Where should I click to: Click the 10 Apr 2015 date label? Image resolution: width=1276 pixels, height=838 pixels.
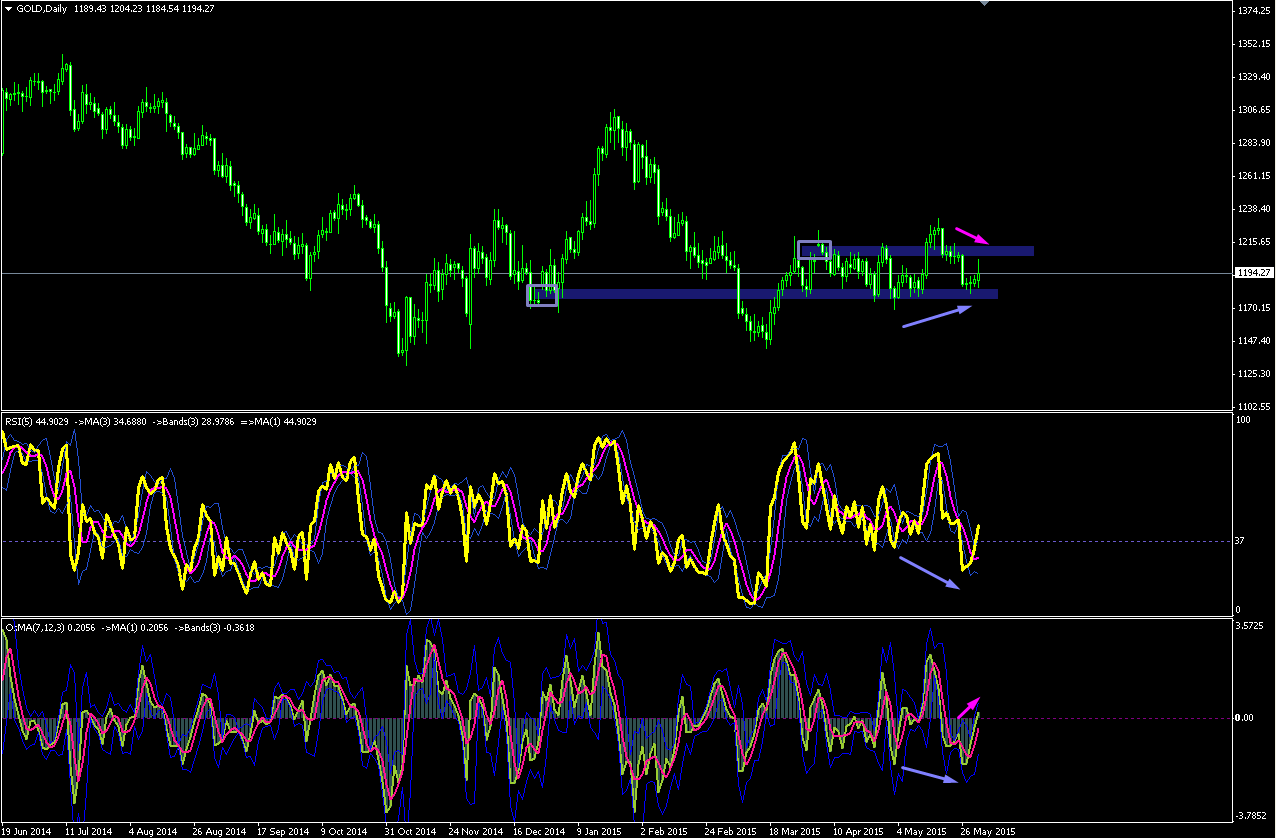(857, 830)
